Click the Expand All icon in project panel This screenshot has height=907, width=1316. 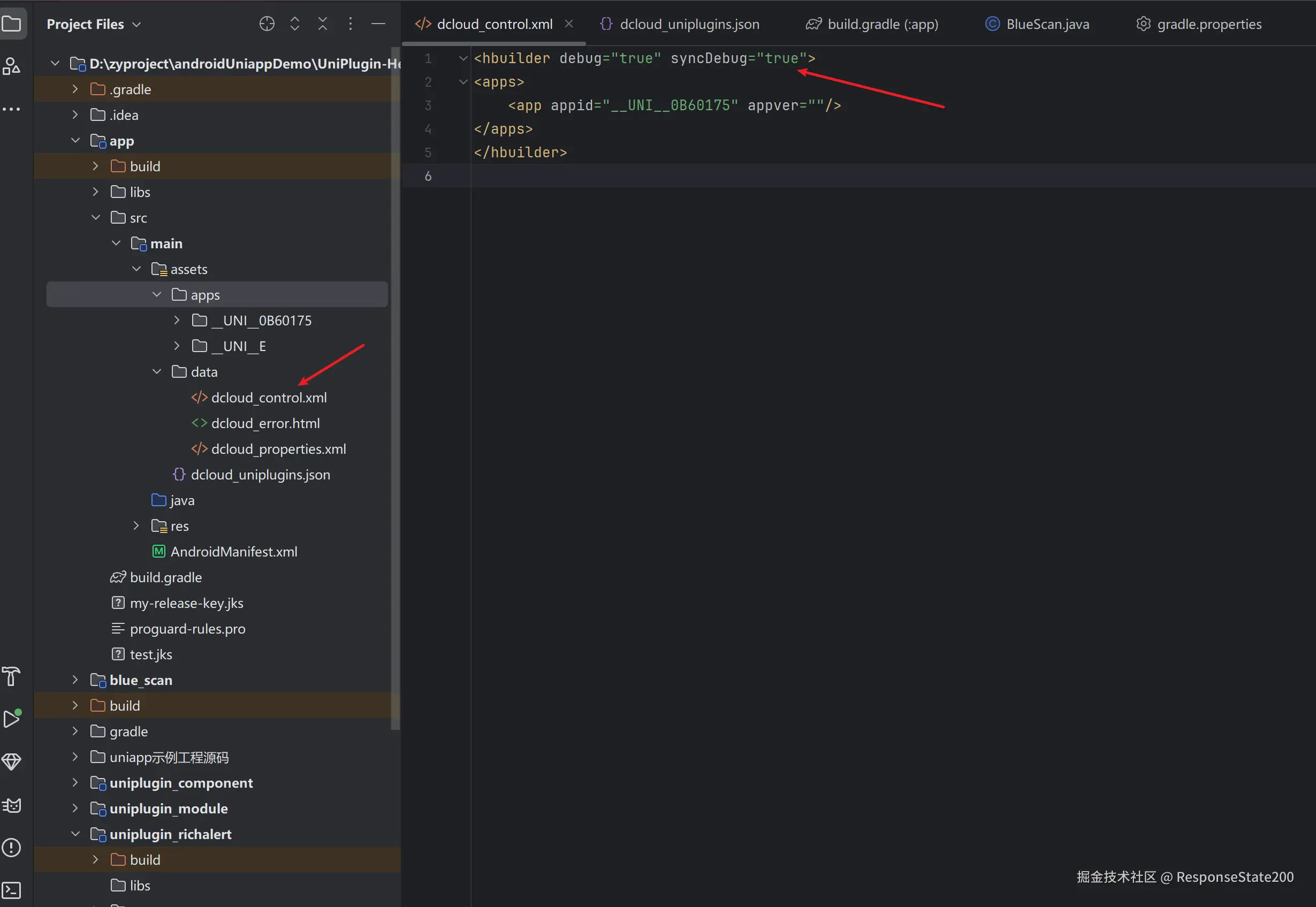pos(294,24)
